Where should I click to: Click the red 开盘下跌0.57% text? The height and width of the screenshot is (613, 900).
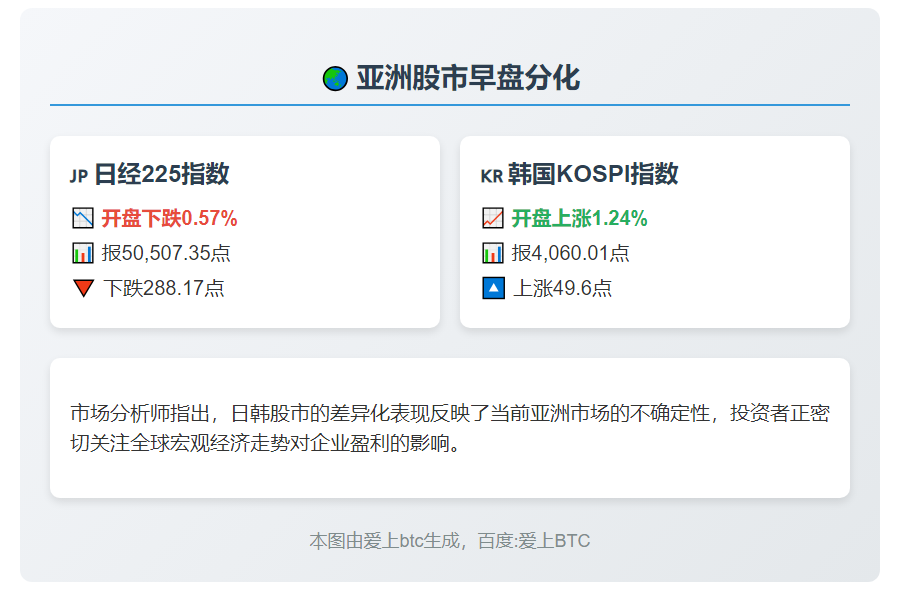(x=169, y=218)
